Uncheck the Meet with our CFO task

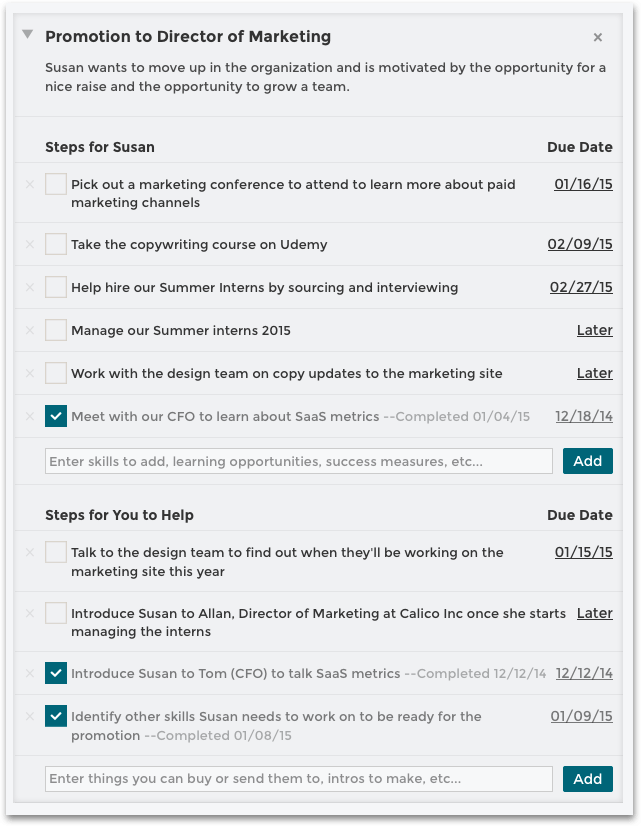[x=56, y=416]
